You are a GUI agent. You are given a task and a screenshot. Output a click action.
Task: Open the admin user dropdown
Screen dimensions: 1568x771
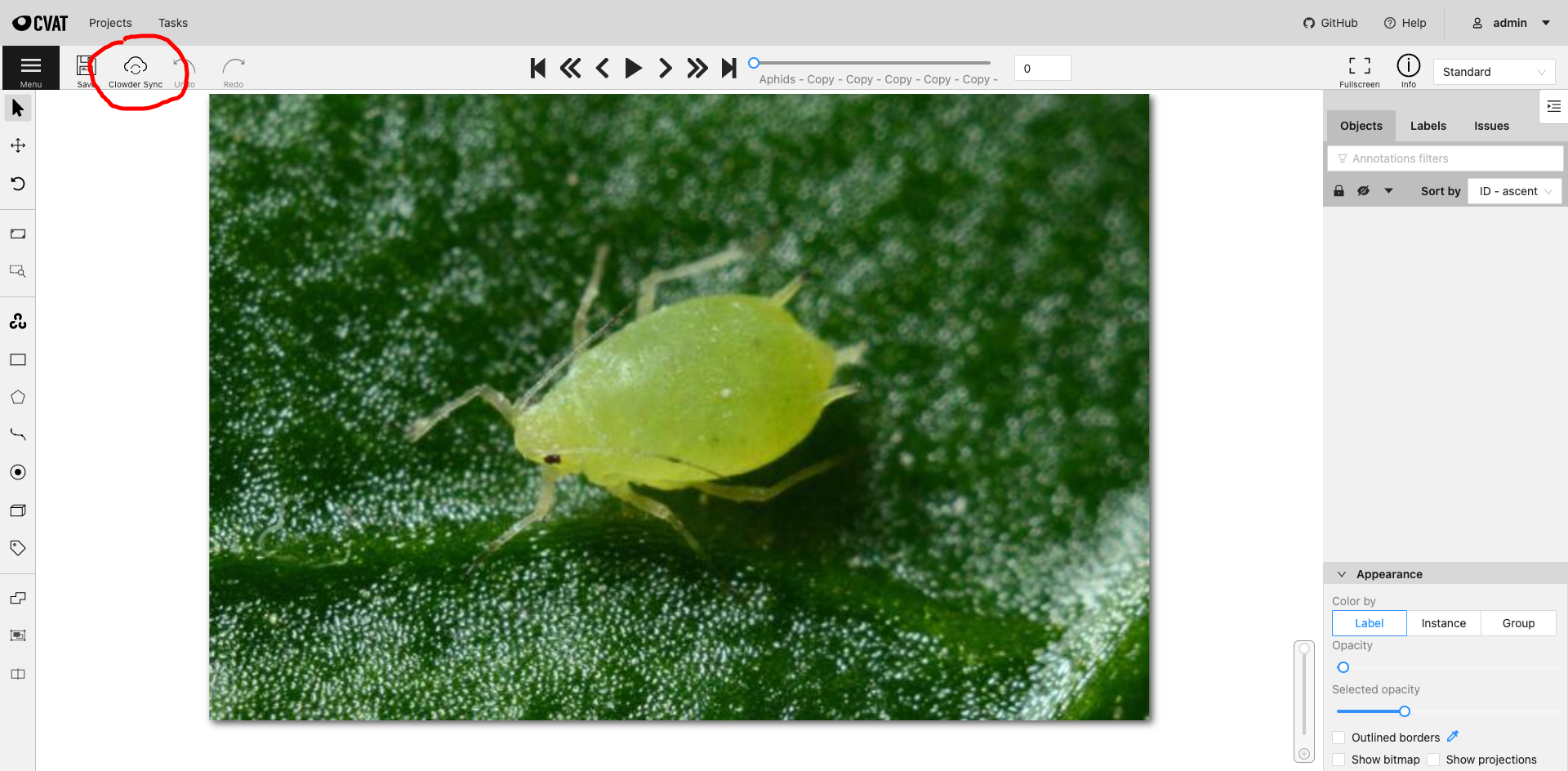(1511, 23)
